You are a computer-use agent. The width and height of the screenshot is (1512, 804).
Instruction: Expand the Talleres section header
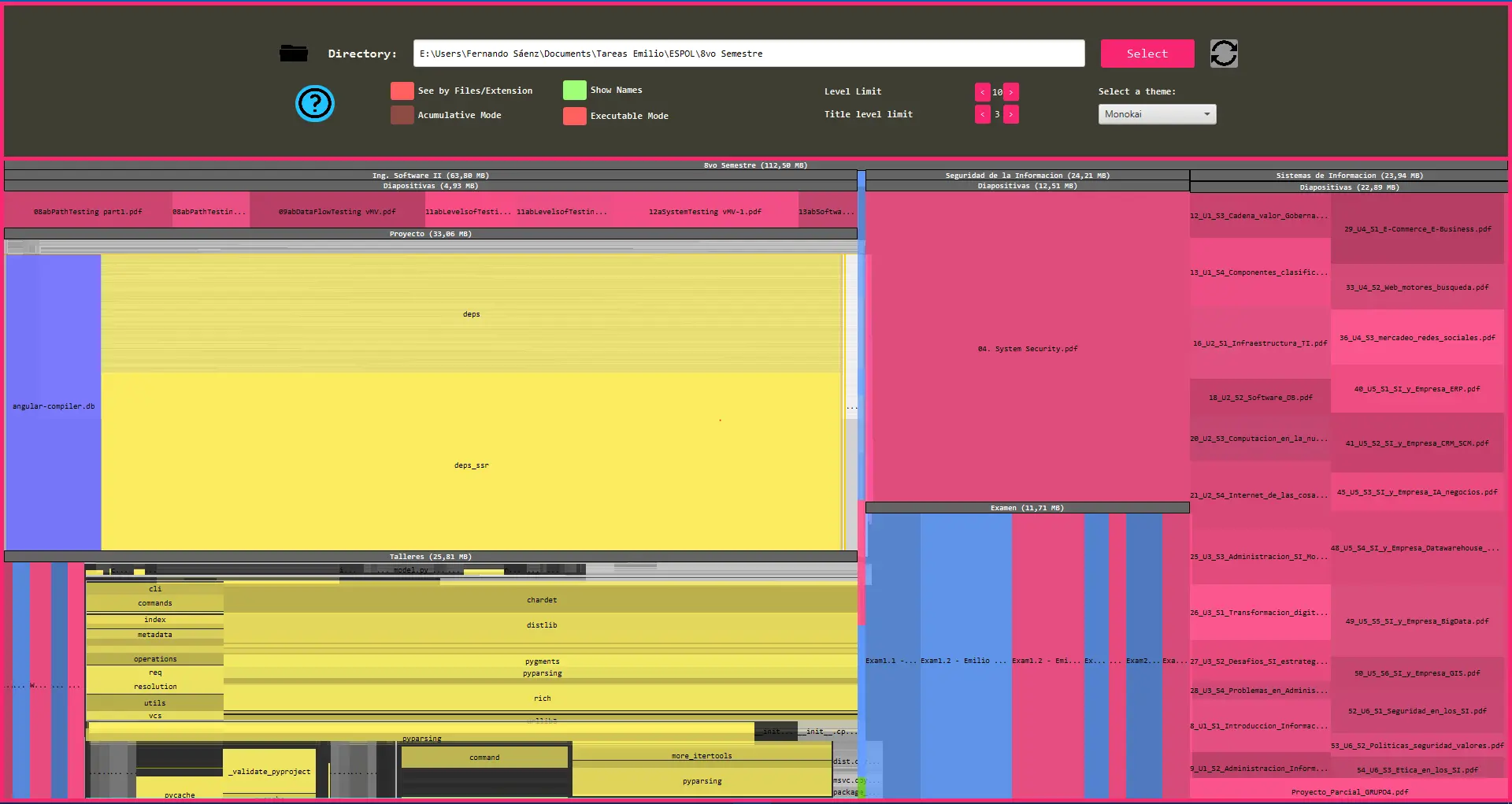pyautogui.click(x=430, y=556)
